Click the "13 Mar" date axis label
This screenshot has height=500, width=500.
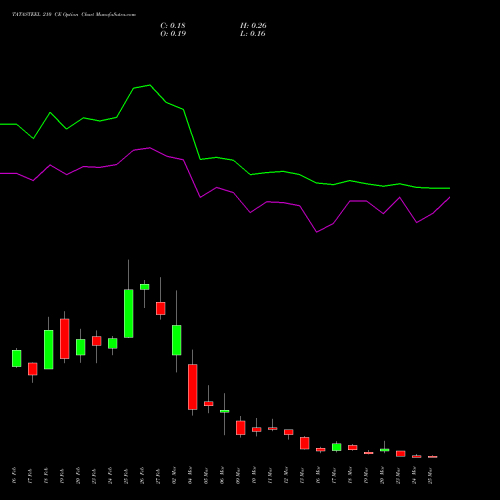(x=302, y=476)
